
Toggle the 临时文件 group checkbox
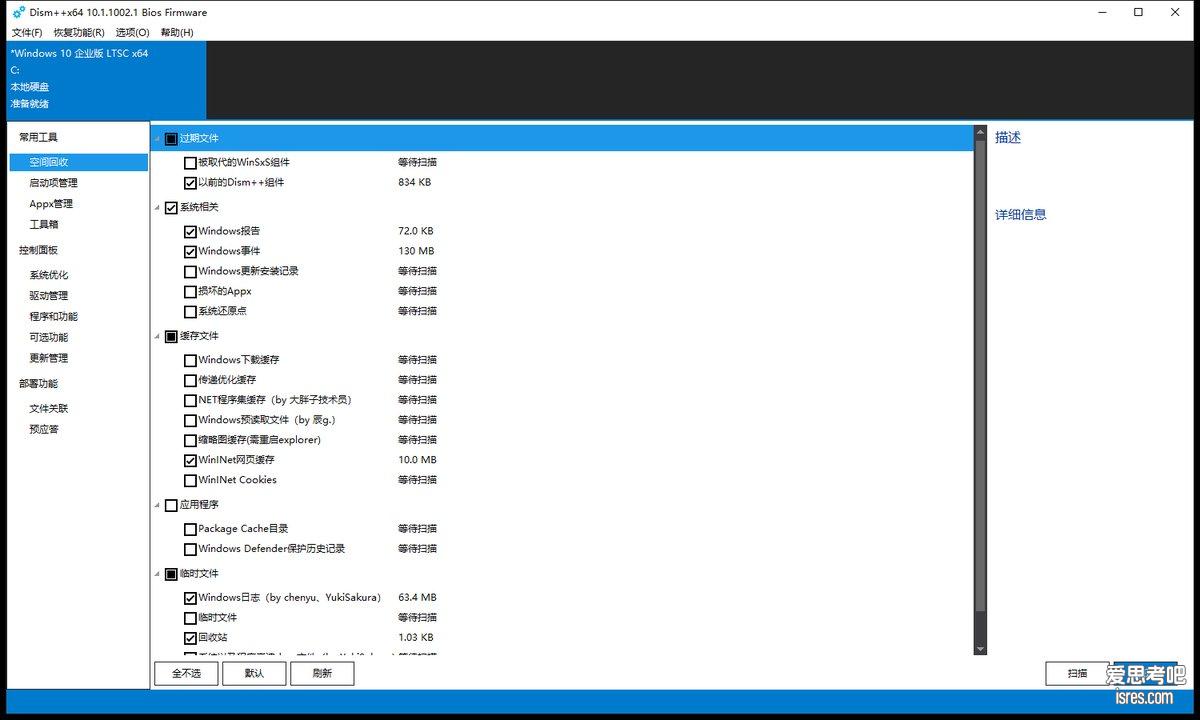coord(171,575)
